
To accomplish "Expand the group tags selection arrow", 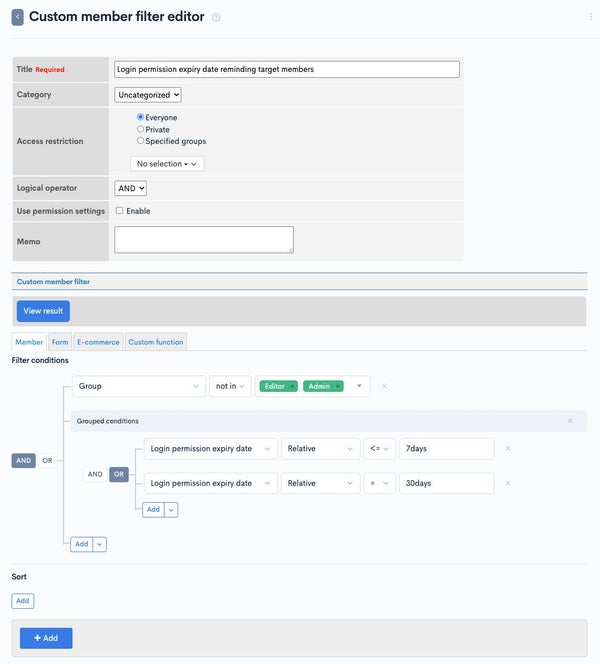I will [x=359, y=386].
